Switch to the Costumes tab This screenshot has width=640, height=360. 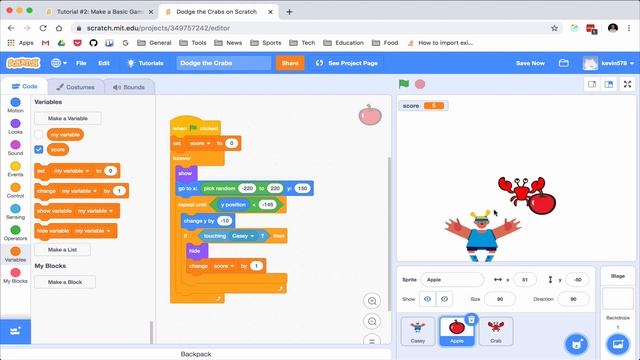coord(76,87)
